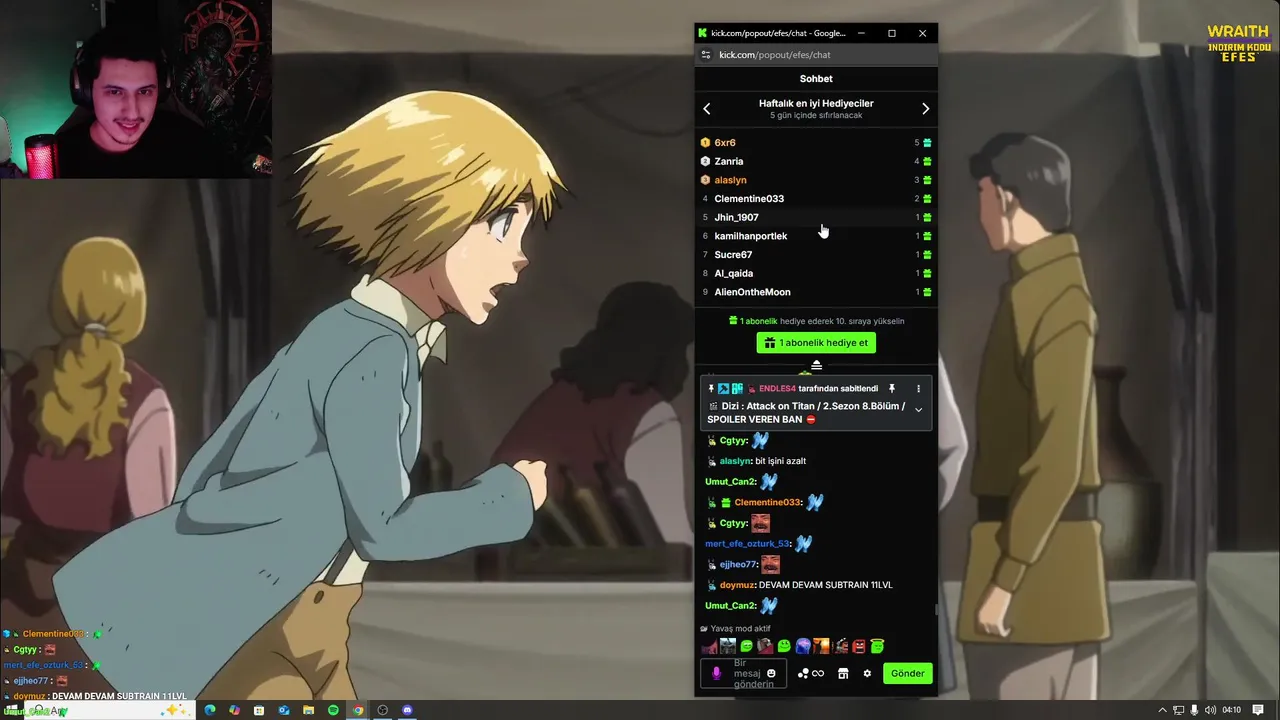Click ENDLES4 username in pinned message
The width and height of the screenshot is (1280, 720).
(777, 388)
